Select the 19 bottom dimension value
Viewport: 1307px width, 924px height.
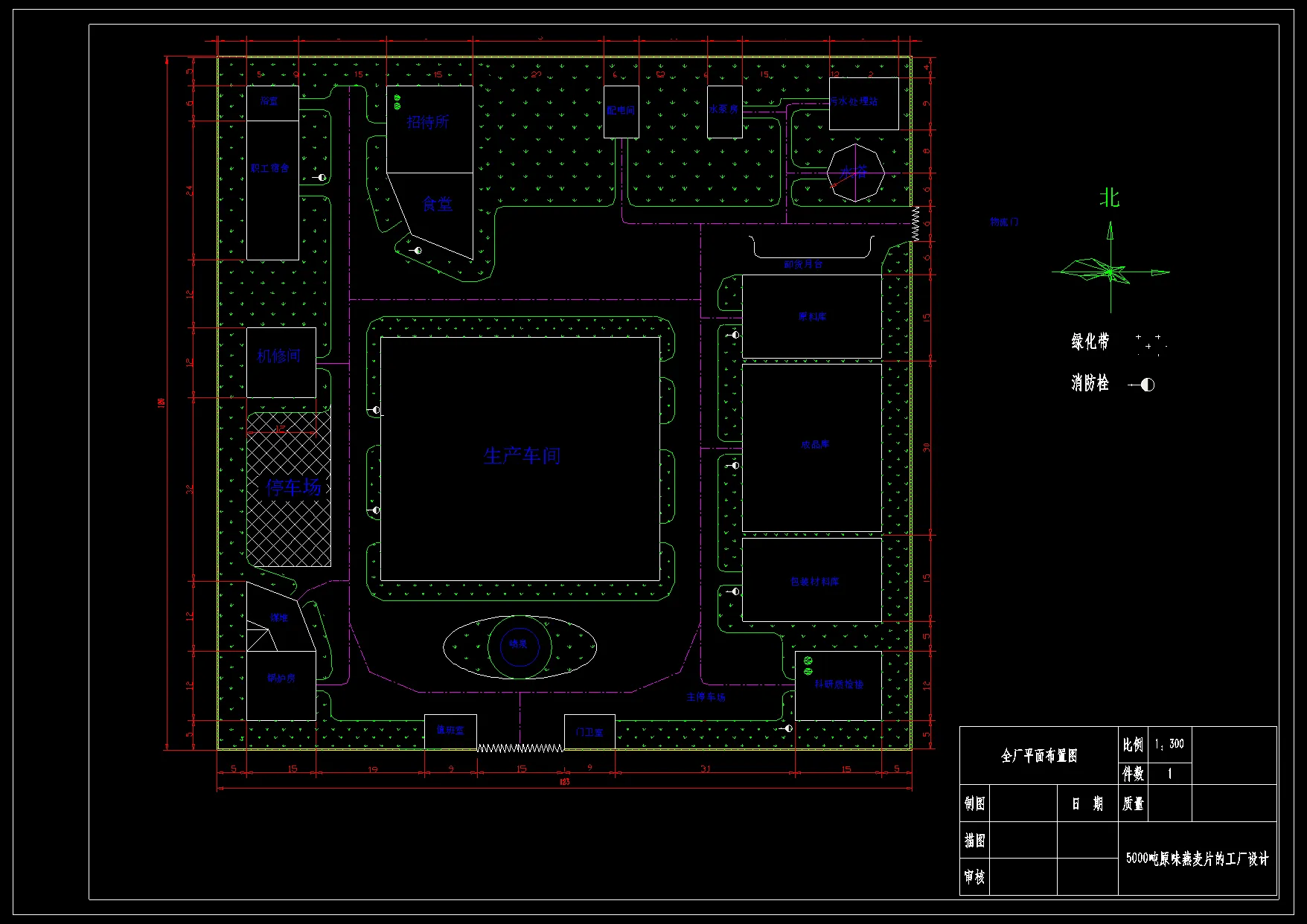pyautogui.click(x=372, y=769)
